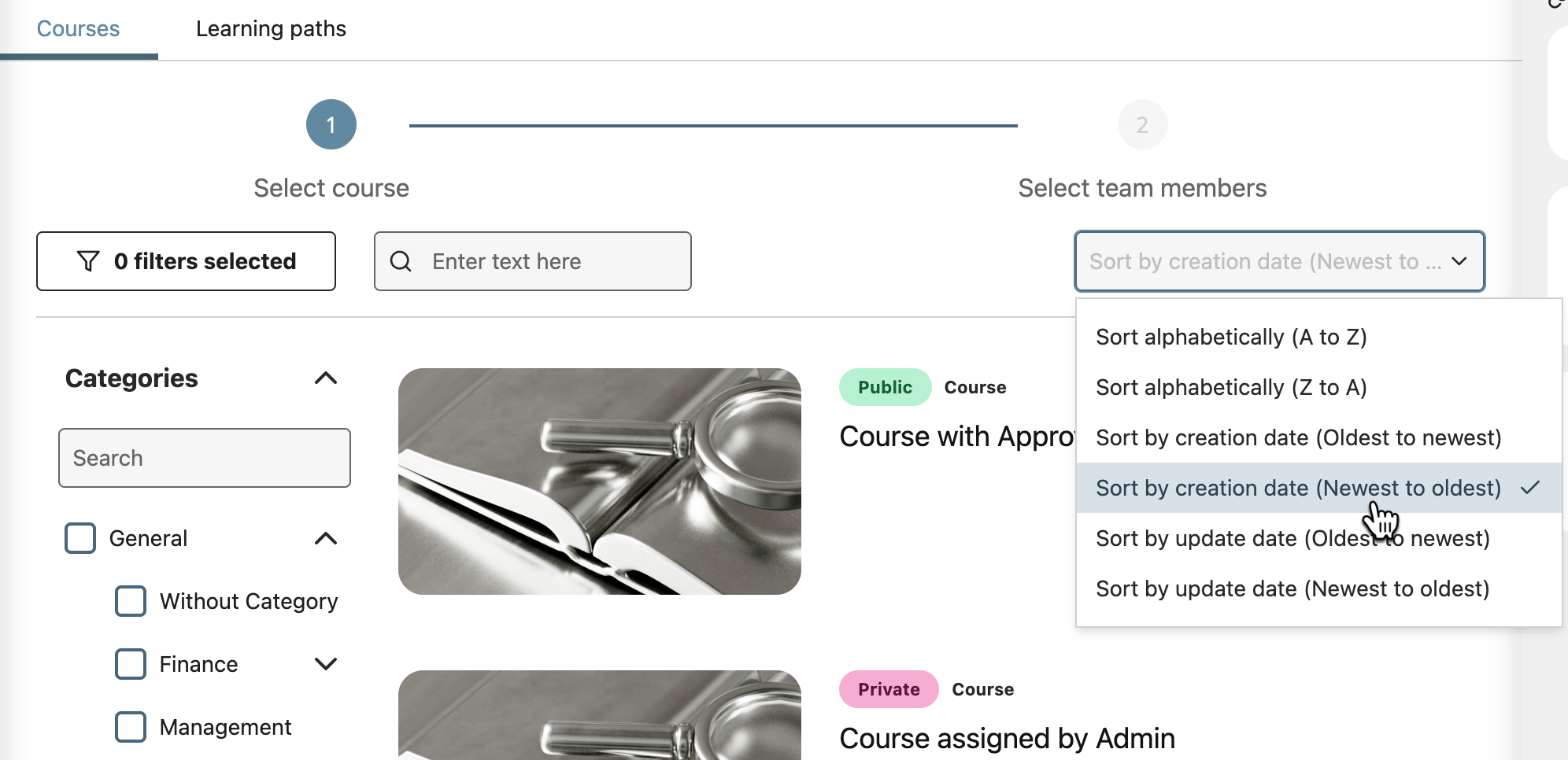Toggle the General category checkbox
Viewport: 1568px width, 760px height.
(80, 538)
